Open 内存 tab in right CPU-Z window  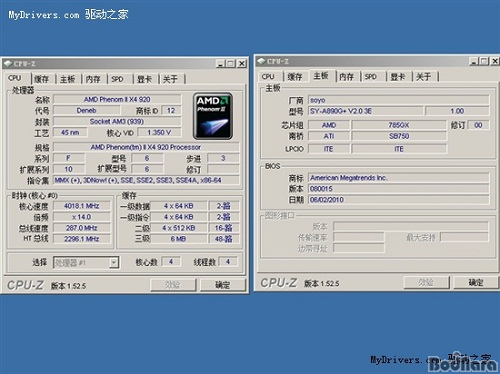346,77
